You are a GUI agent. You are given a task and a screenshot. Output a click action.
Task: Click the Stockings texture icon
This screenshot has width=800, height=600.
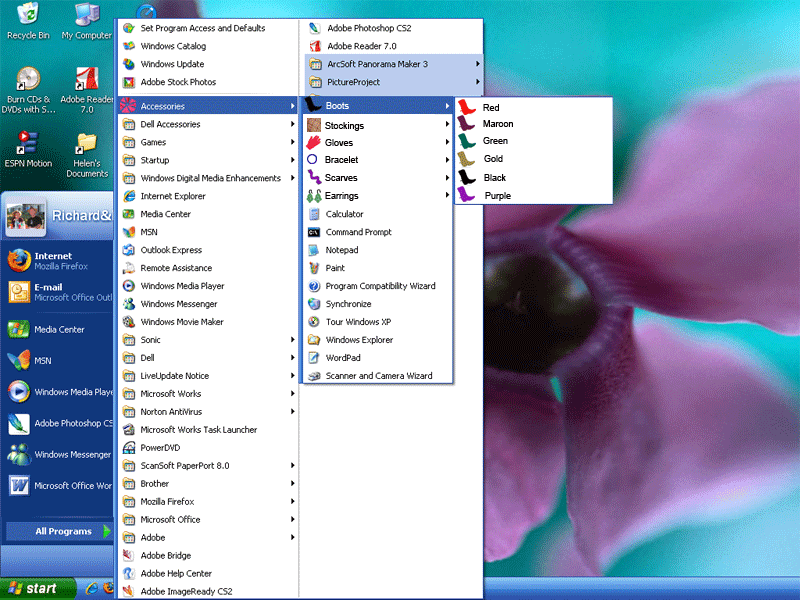pyautogui.click(x=314, y=125)
